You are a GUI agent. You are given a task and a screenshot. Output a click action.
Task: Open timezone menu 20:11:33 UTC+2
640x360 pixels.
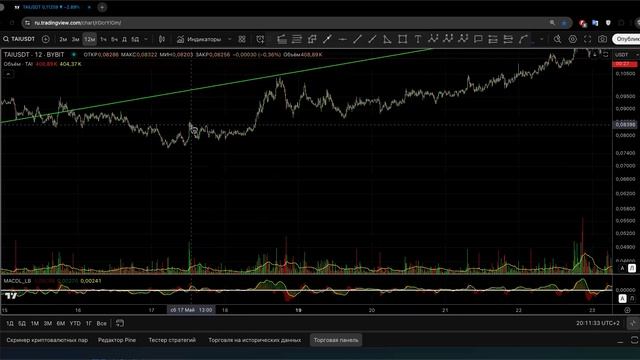coord(598,323)
